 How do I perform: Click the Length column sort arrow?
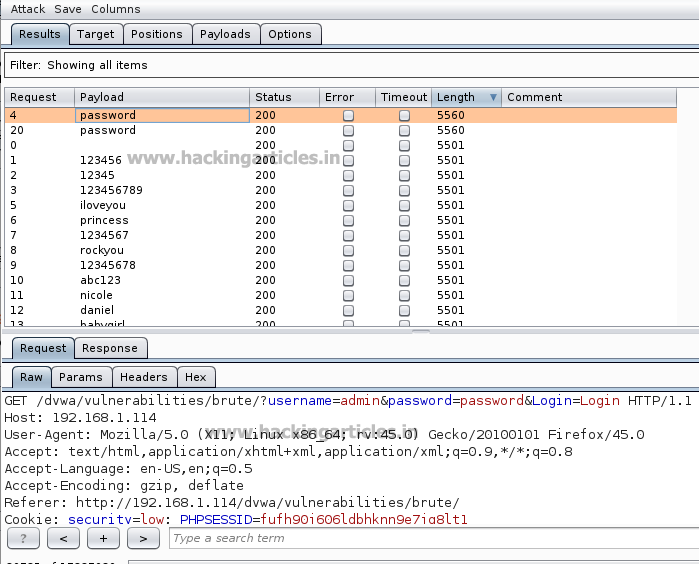pos(493,97)
